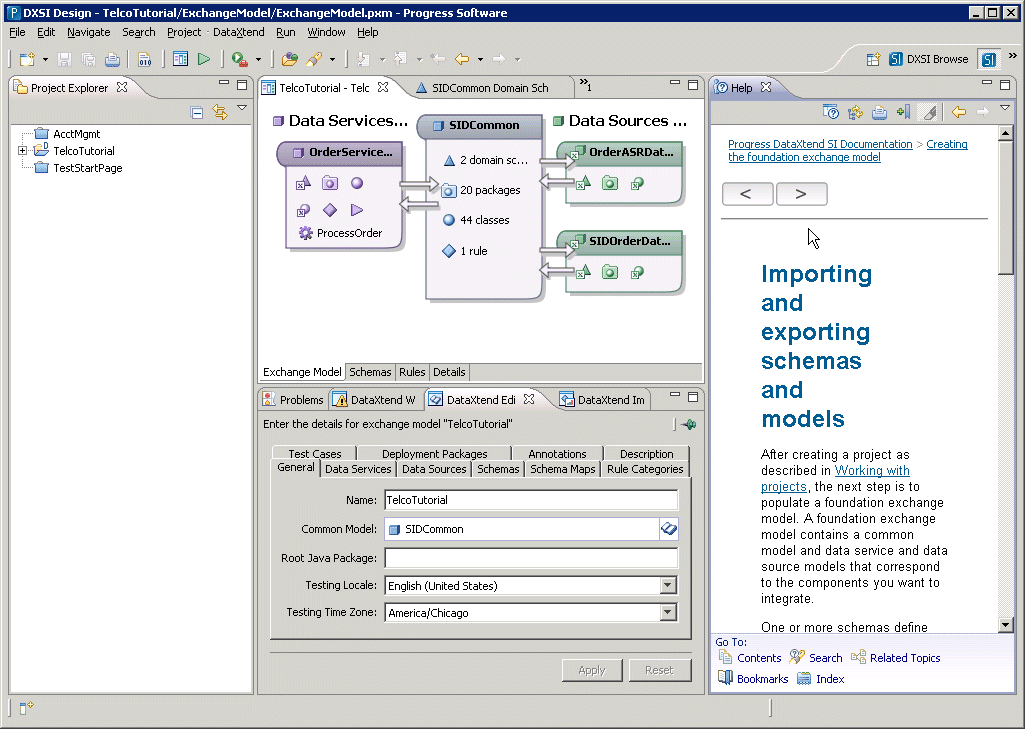
Task: Click the Print icon in main toolbar
Action: tap(112, 59)
